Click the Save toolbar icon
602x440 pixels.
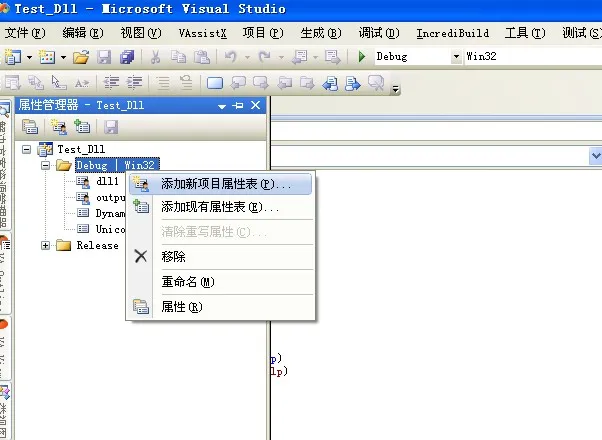104,57
